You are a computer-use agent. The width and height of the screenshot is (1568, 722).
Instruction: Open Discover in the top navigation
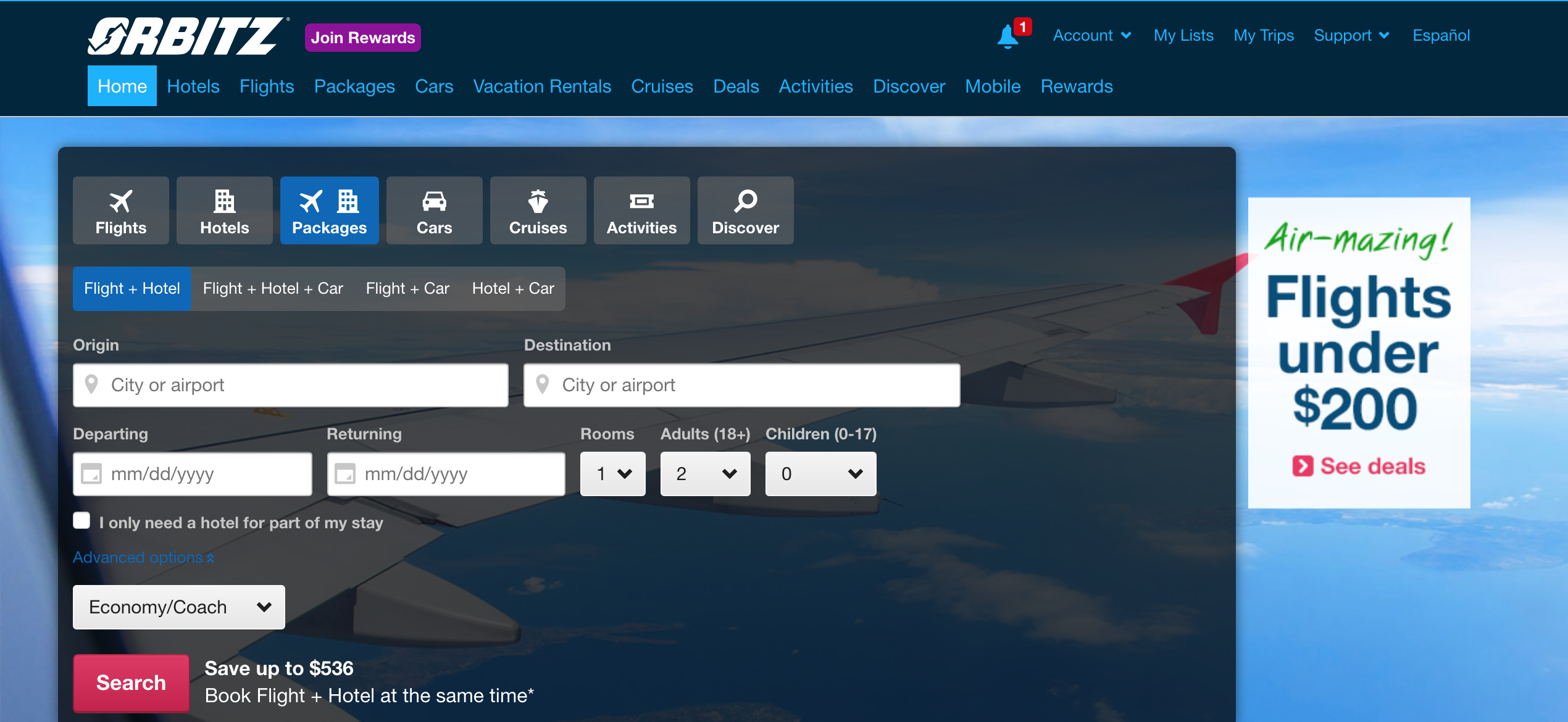coord(909,86)
